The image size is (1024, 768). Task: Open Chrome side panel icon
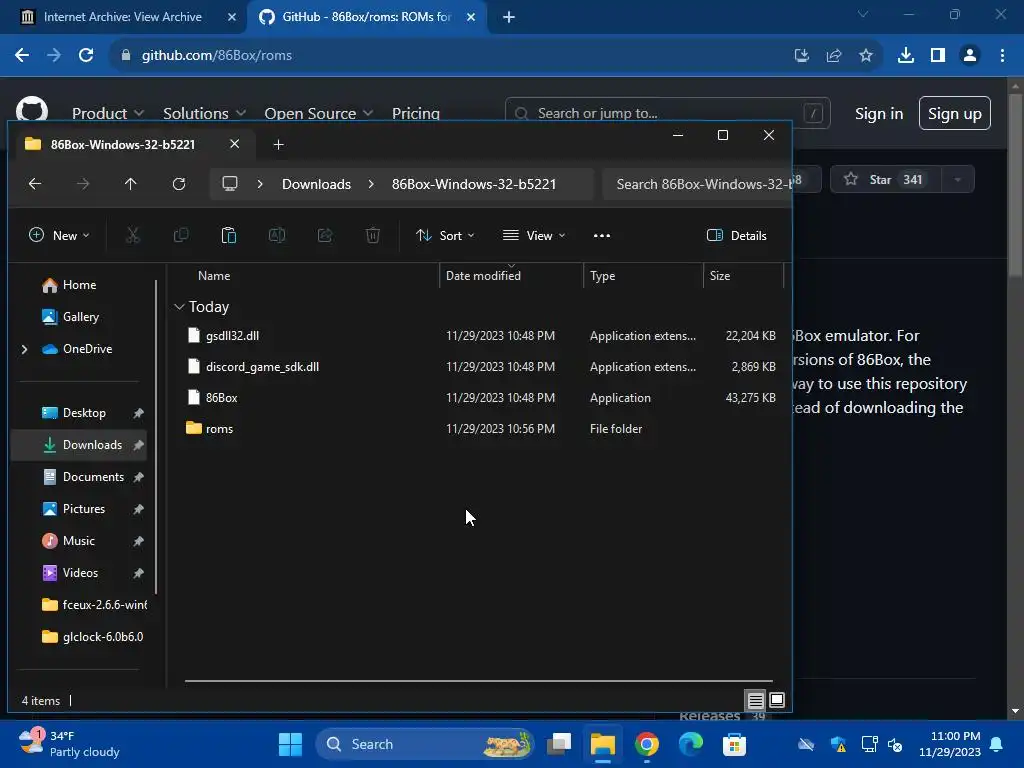(938, 56)
